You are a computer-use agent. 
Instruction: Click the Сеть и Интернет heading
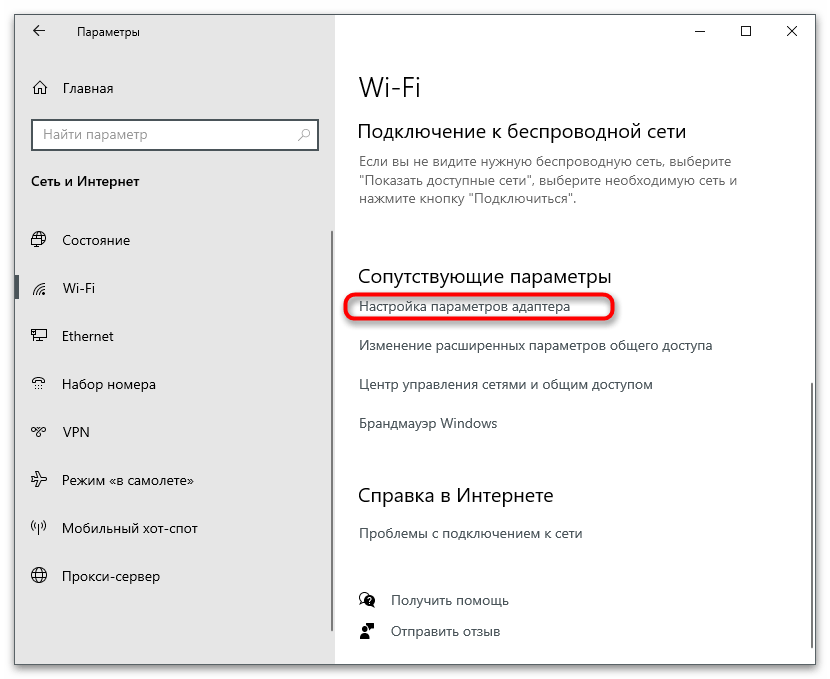[85, 182]
